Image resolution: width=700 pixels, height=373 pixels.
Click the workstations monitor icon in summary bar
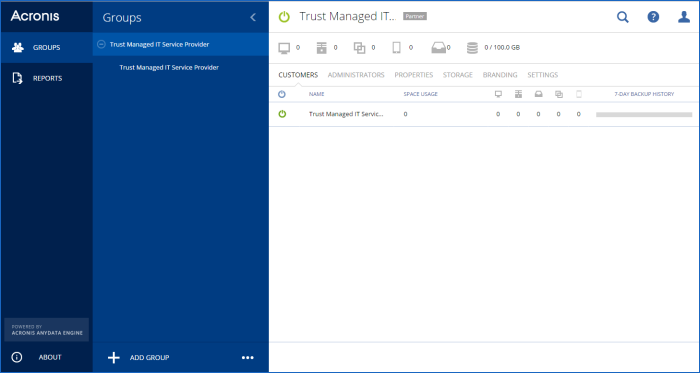pos(284,48)
